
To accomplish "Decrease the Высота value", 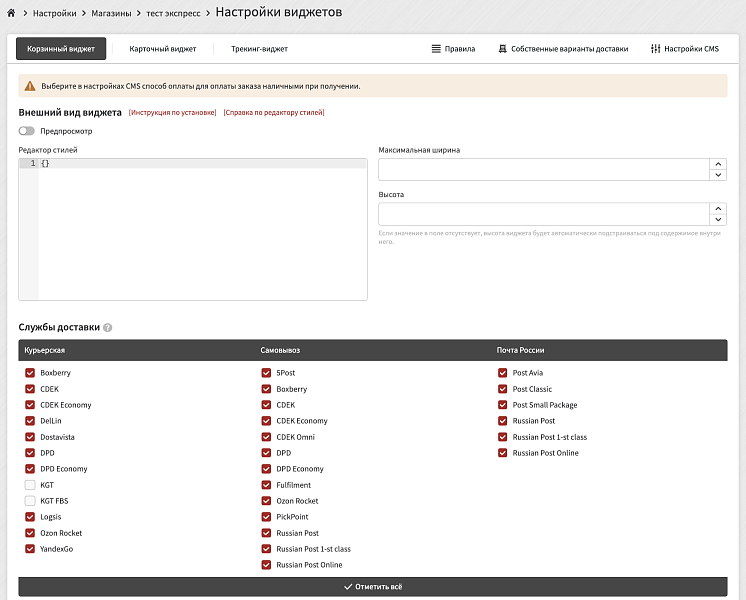I will coord(717,220).
